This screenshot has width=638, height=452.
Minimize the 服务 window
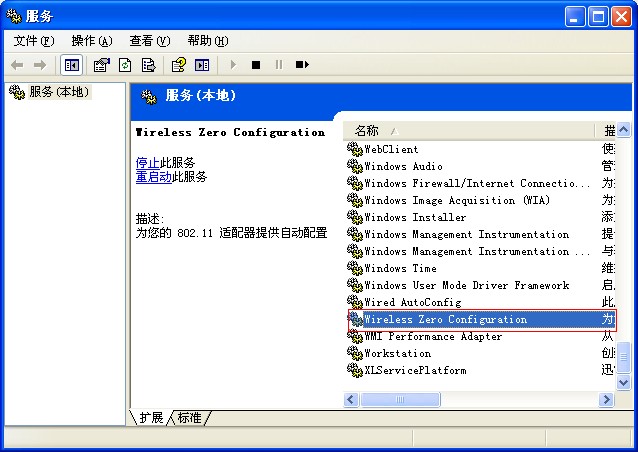coord(575,17)
